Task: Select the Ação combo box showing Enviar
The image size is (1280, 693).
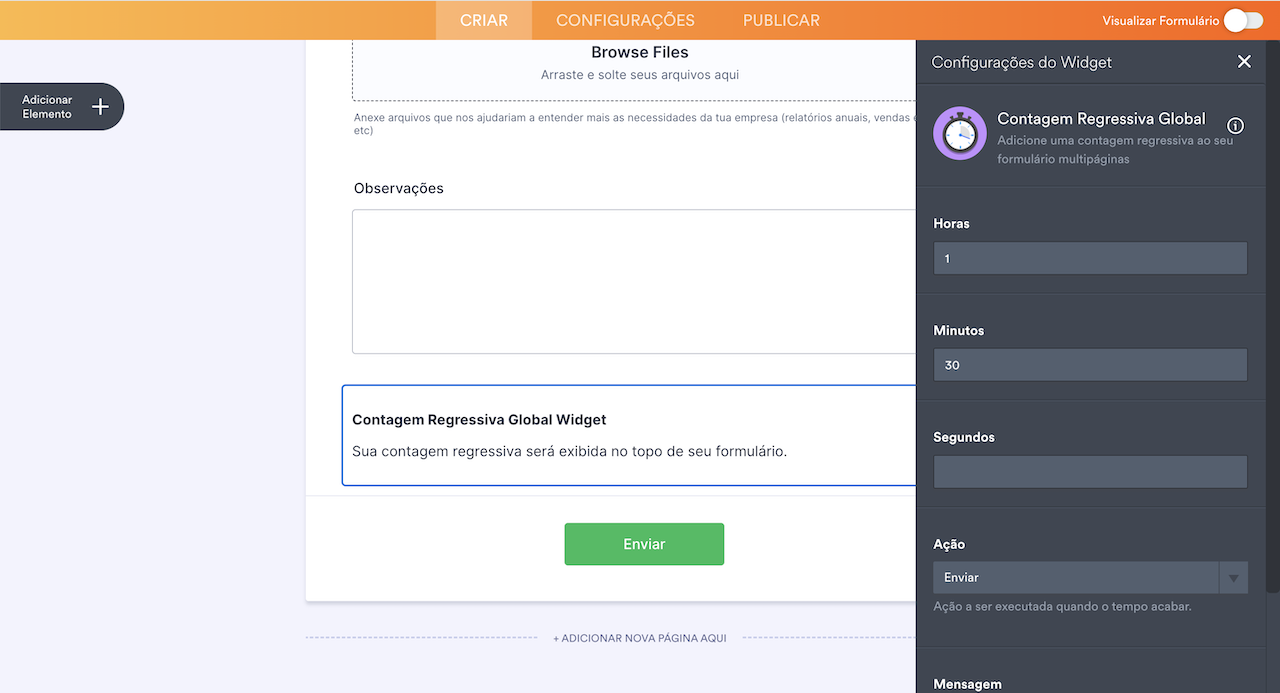Action: [x=1076, y=578]
